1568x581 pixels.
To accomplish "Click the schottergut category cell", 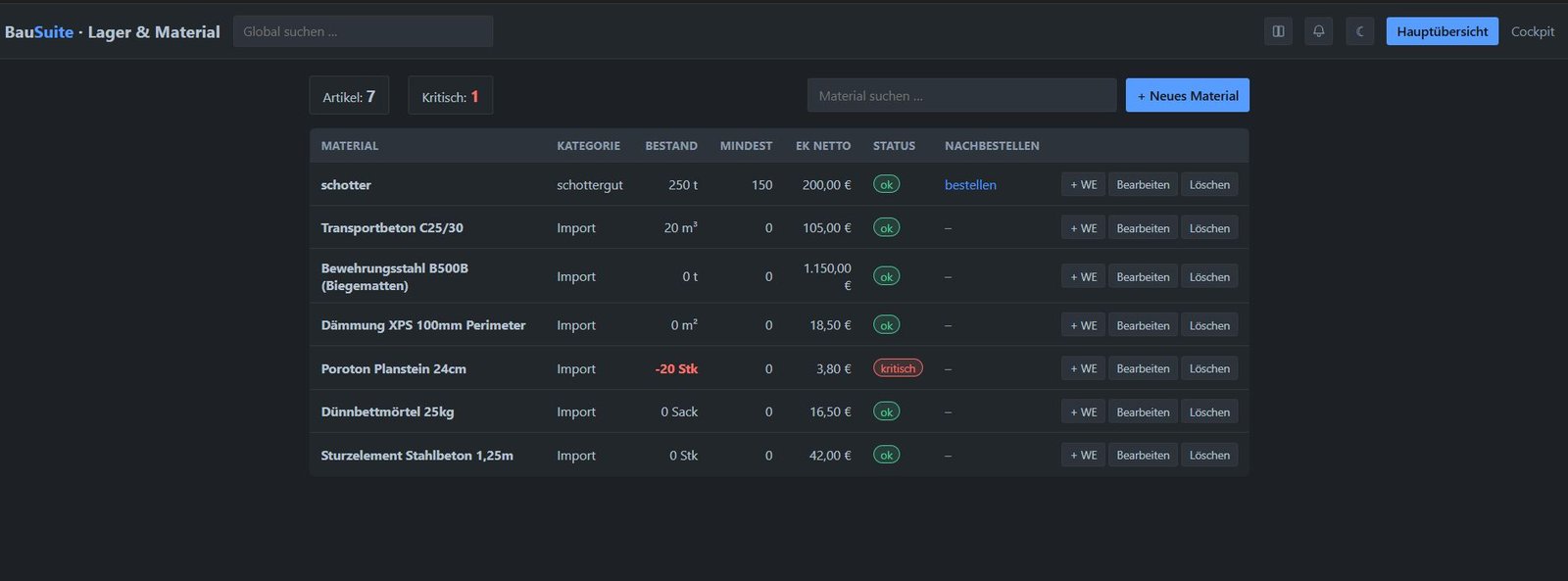I will click(x=590, y=185).
